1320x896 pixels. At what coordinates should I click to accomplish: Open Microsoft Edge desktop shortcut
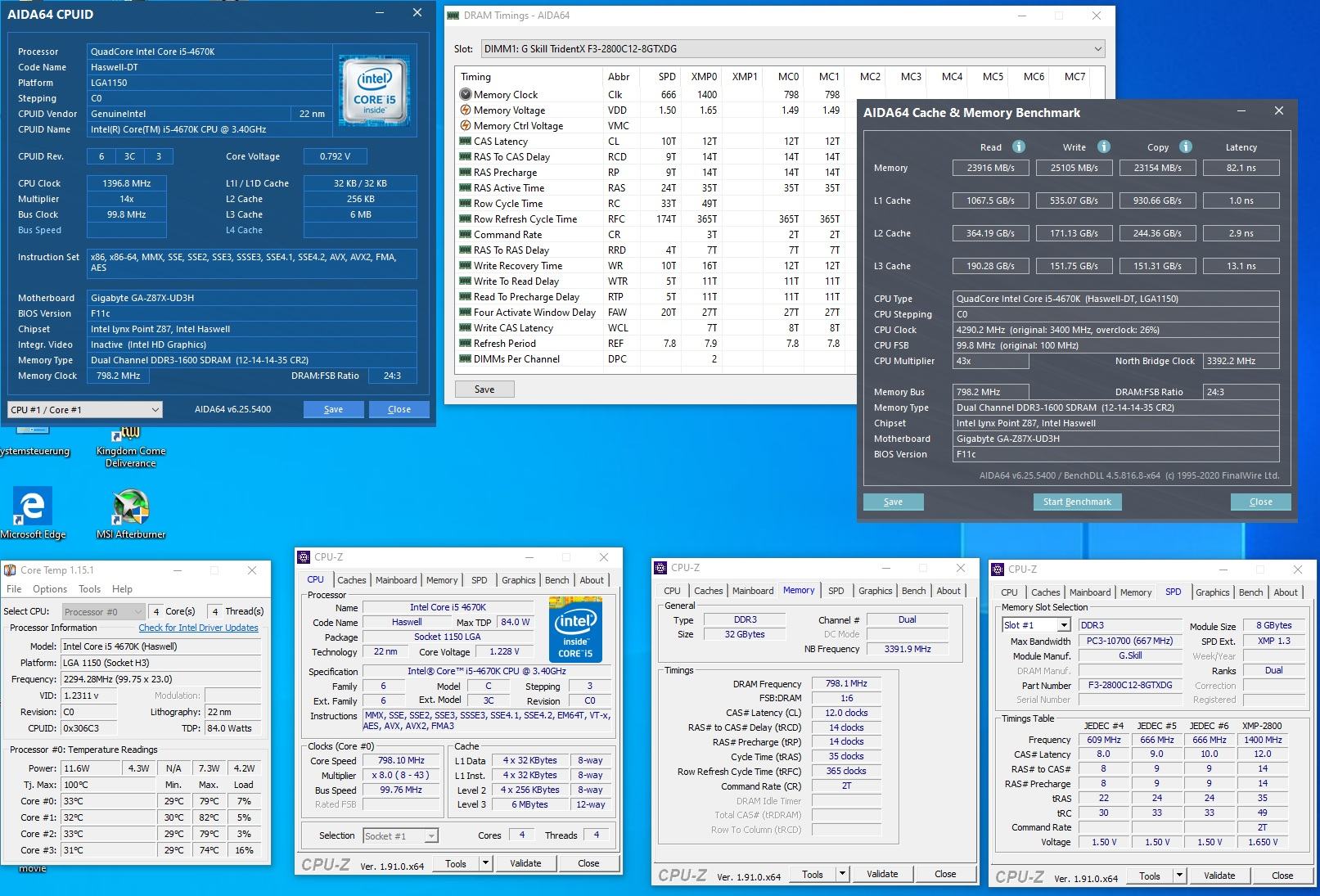pyautogui.click(x=33, y=514)
